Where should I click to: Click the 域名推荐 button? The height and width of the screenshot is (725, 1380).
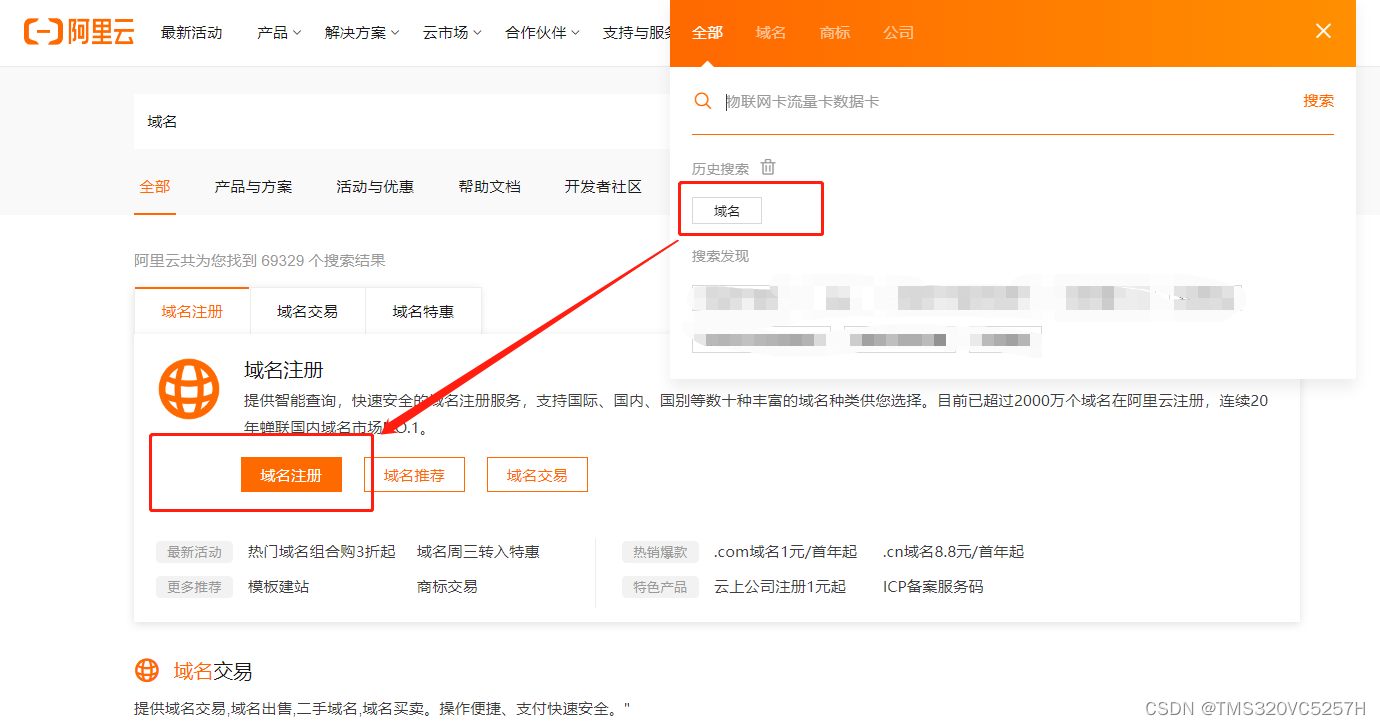[x=414, y=475]
